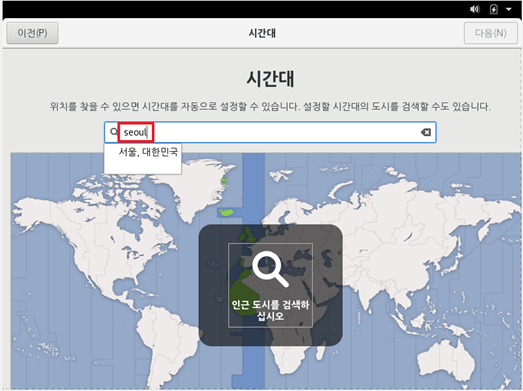Focus the city search input field
This screenshot has height=391, width=523.
pos(270,132)
